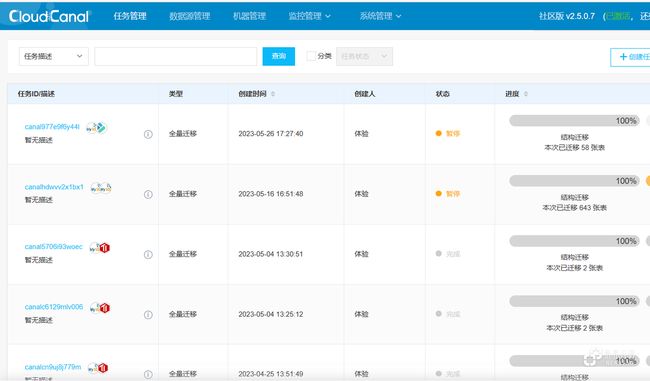The width and height of the screenshot is (650, 381).
Task: Click 全量迁移 type in canal977e9f6y44l row
Action: click(x=183, y=133)
